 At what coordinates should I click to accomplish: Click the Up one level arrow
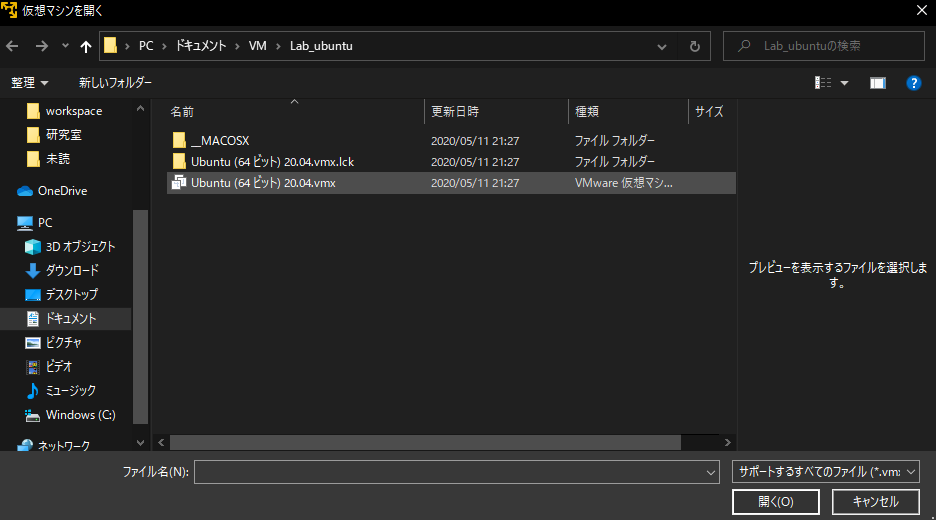tap(86, 46)
